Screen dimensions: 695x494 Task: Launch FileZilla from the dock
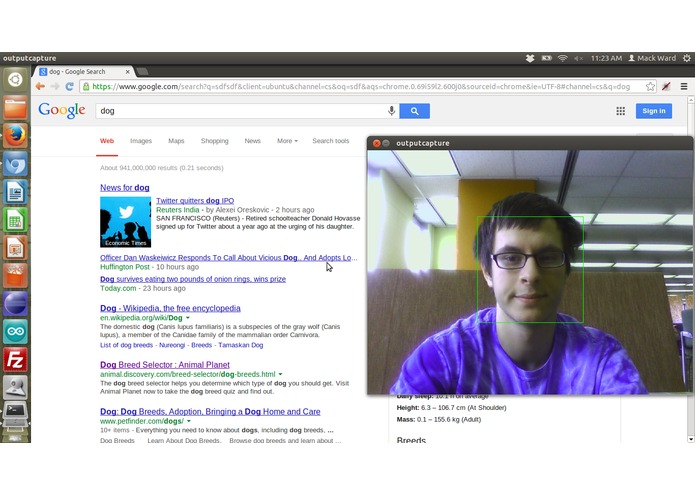15,359
